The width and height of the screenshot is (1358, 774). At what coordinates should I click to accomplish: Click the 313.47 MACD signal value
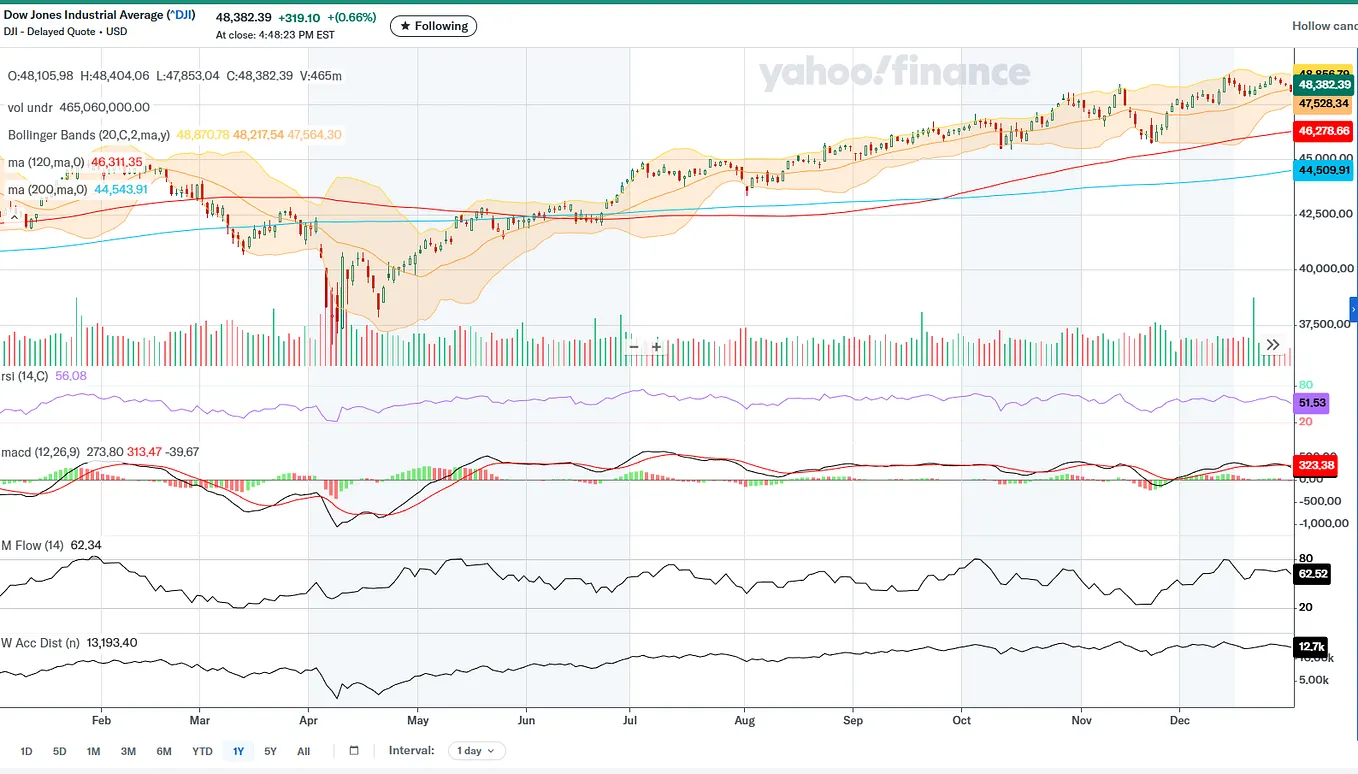point(144,452)
